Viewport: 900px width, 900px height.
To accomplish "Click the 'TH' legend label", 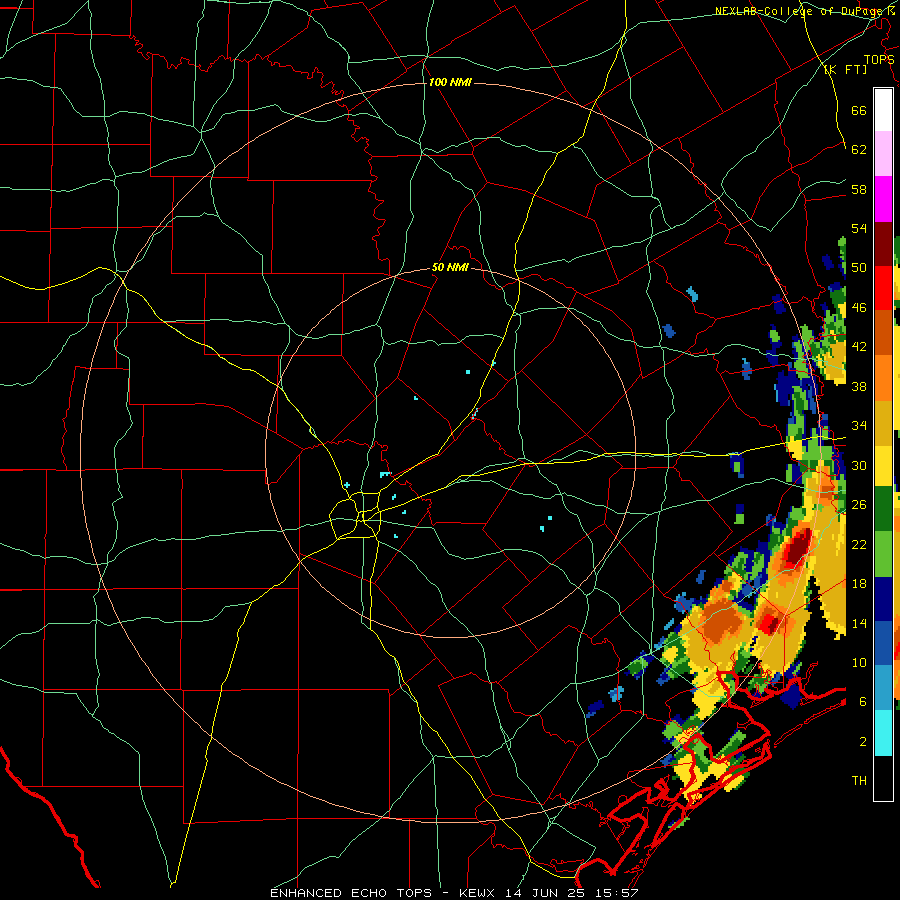I will pyautogui.click(x=859, y=781).
